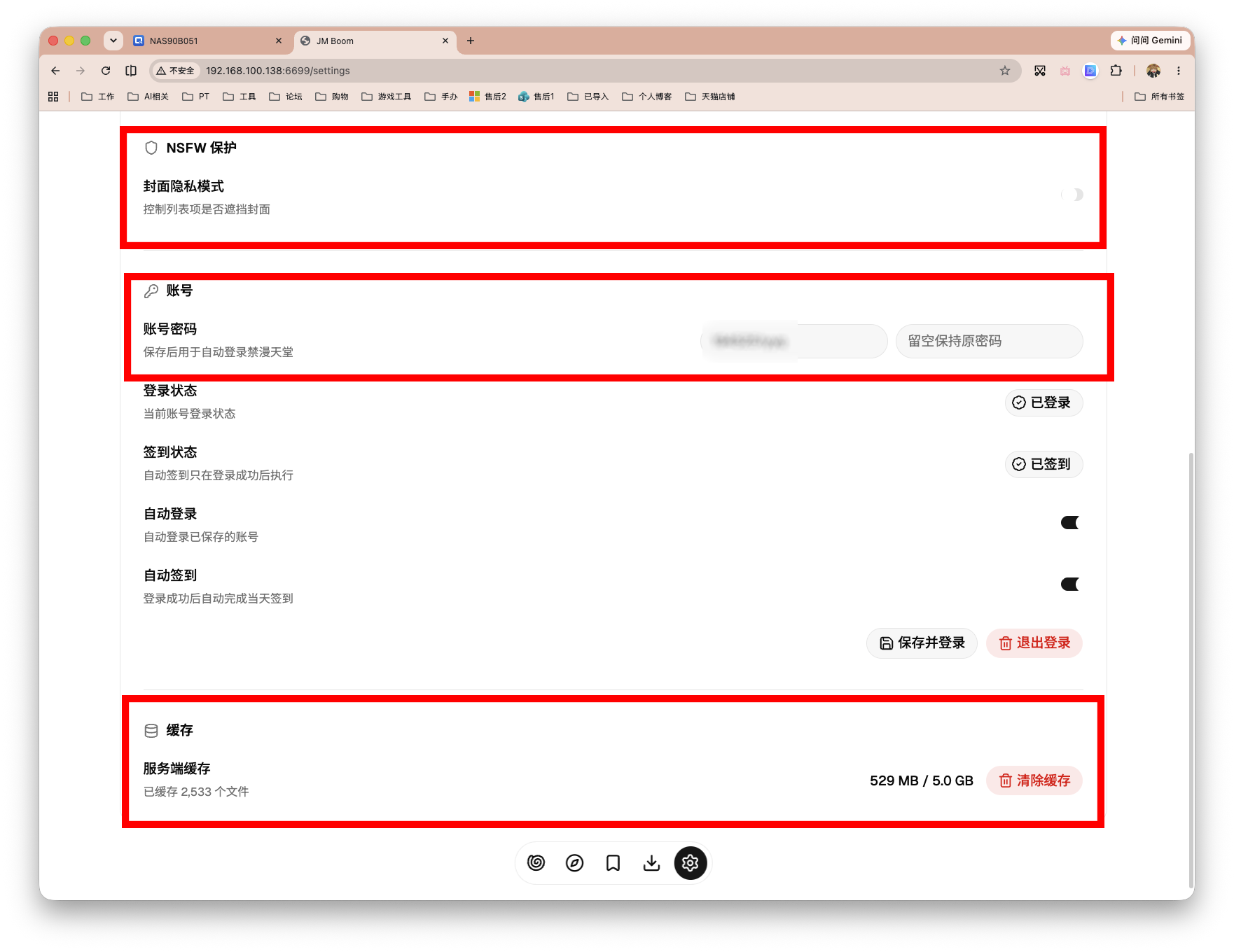Toggle the 封面隐私模式 switch
The image size is (1234, 952).
pos(1072,195)
